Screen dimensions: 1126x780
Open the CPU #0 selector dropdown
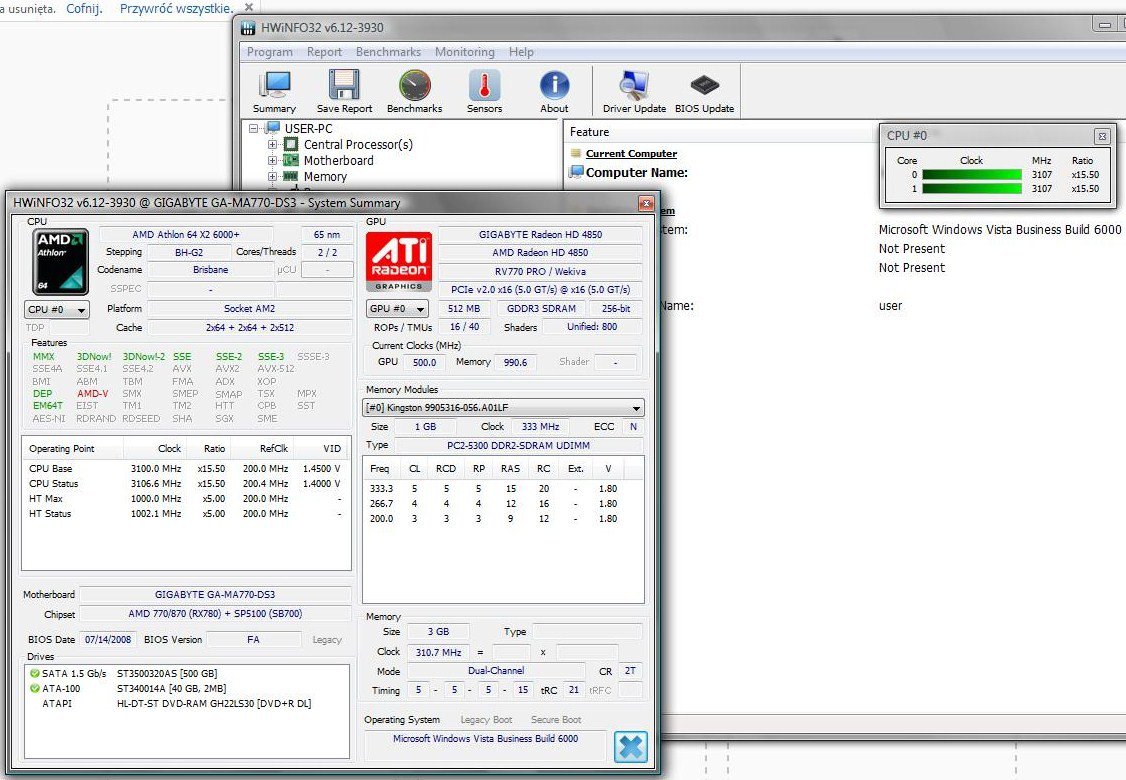coord(56,310)
